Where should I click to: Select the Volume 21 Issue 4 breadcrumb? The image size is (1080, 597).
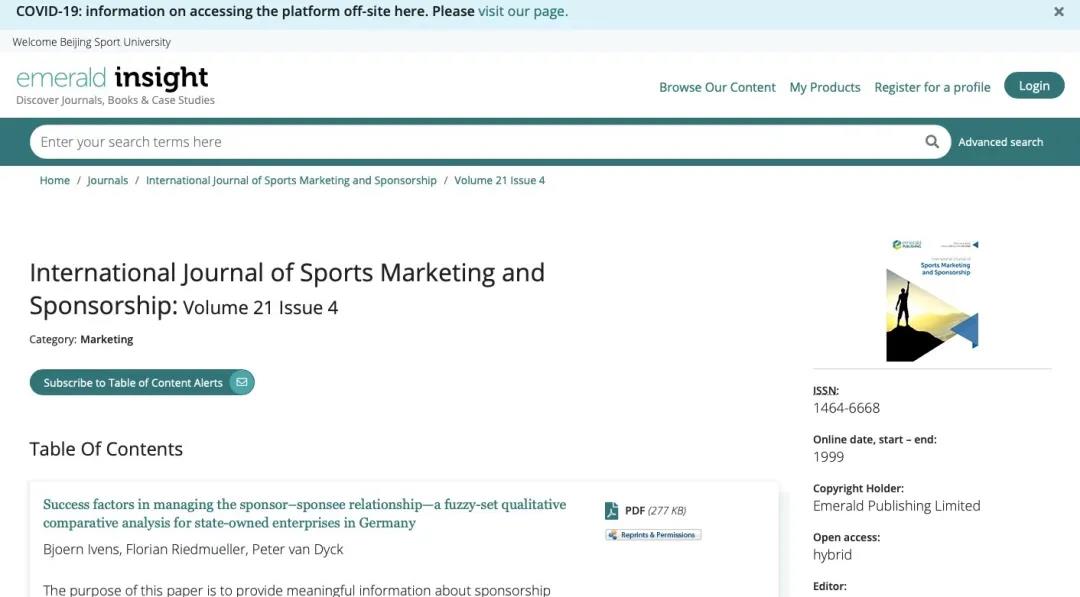499,180
